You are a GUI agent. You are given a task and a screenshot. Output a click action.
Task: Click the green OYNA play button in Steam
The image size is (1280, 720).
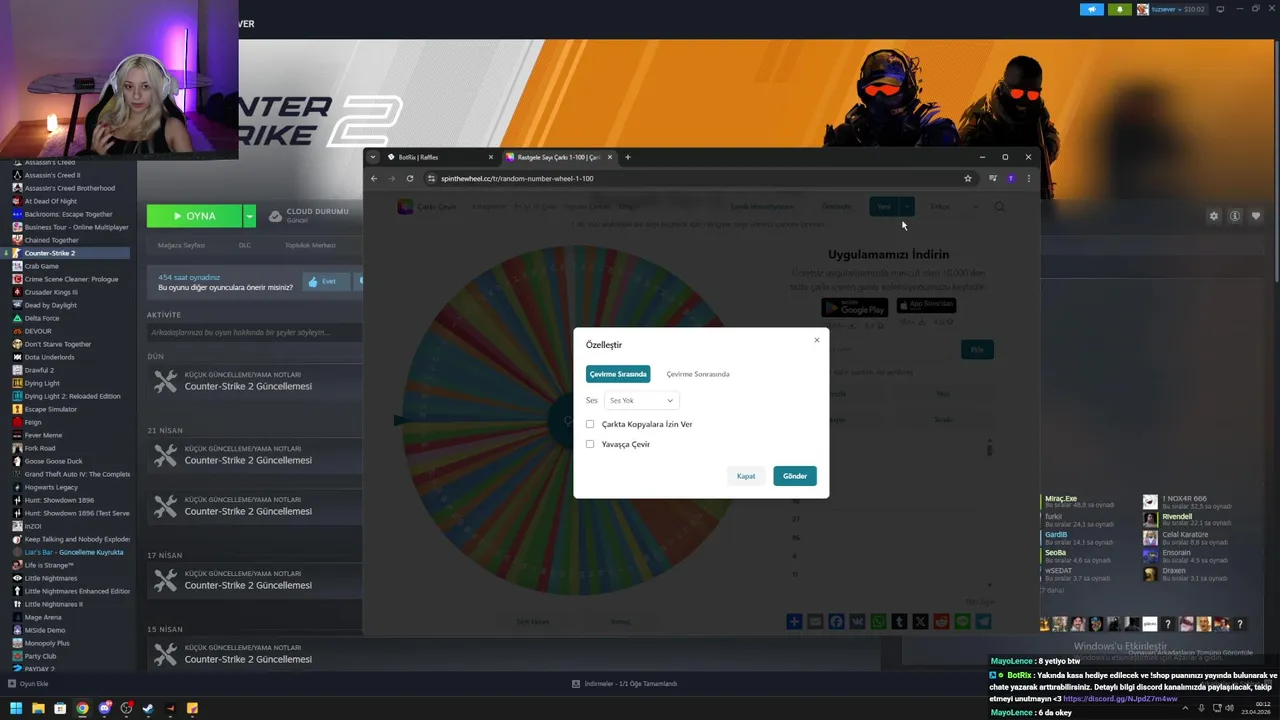[x=194, y=216]
